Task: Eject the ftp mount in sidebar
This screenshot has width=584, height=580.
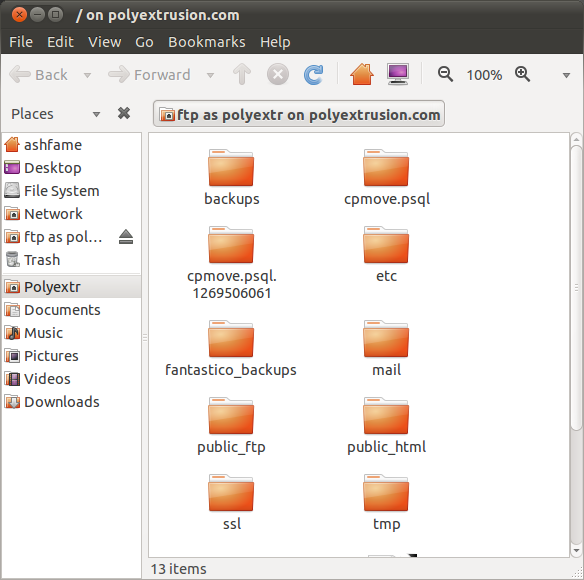Action: click(x=126, y=237)
